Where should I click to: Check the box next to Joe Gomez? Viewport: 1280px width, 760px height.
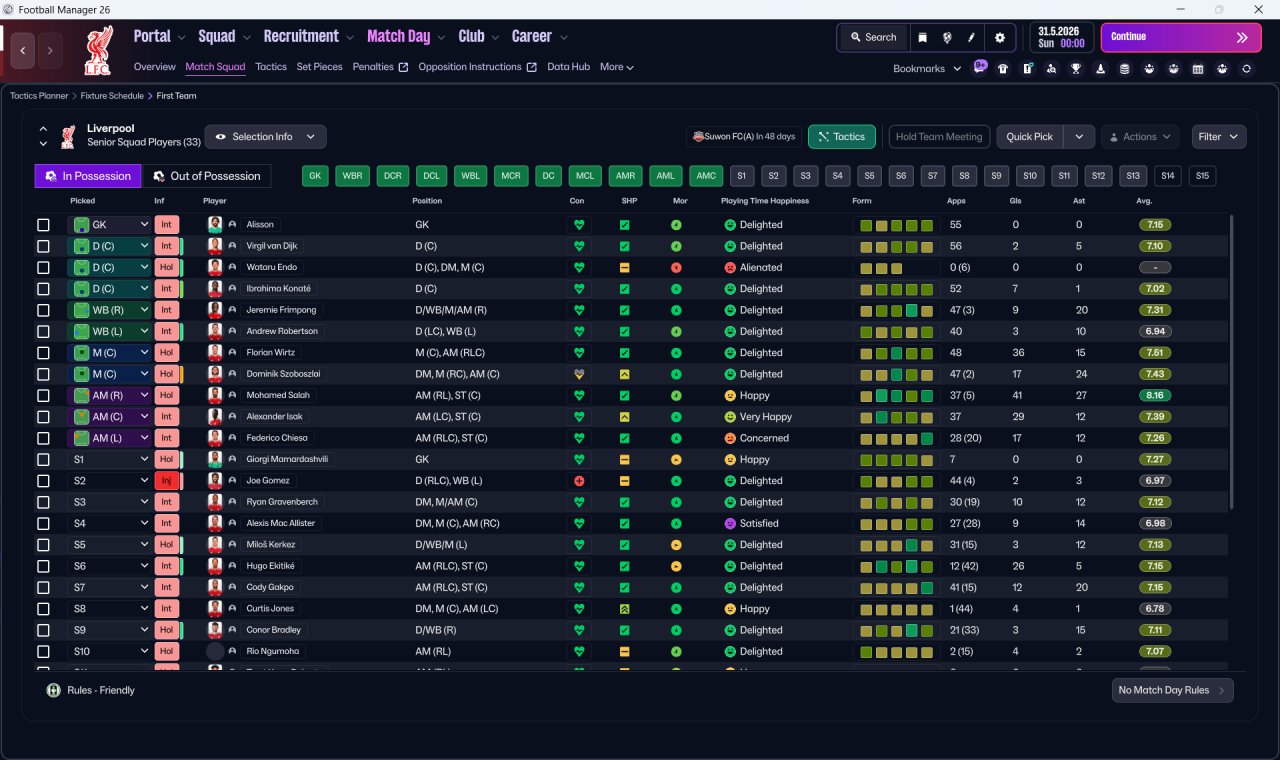coord(43,481)
